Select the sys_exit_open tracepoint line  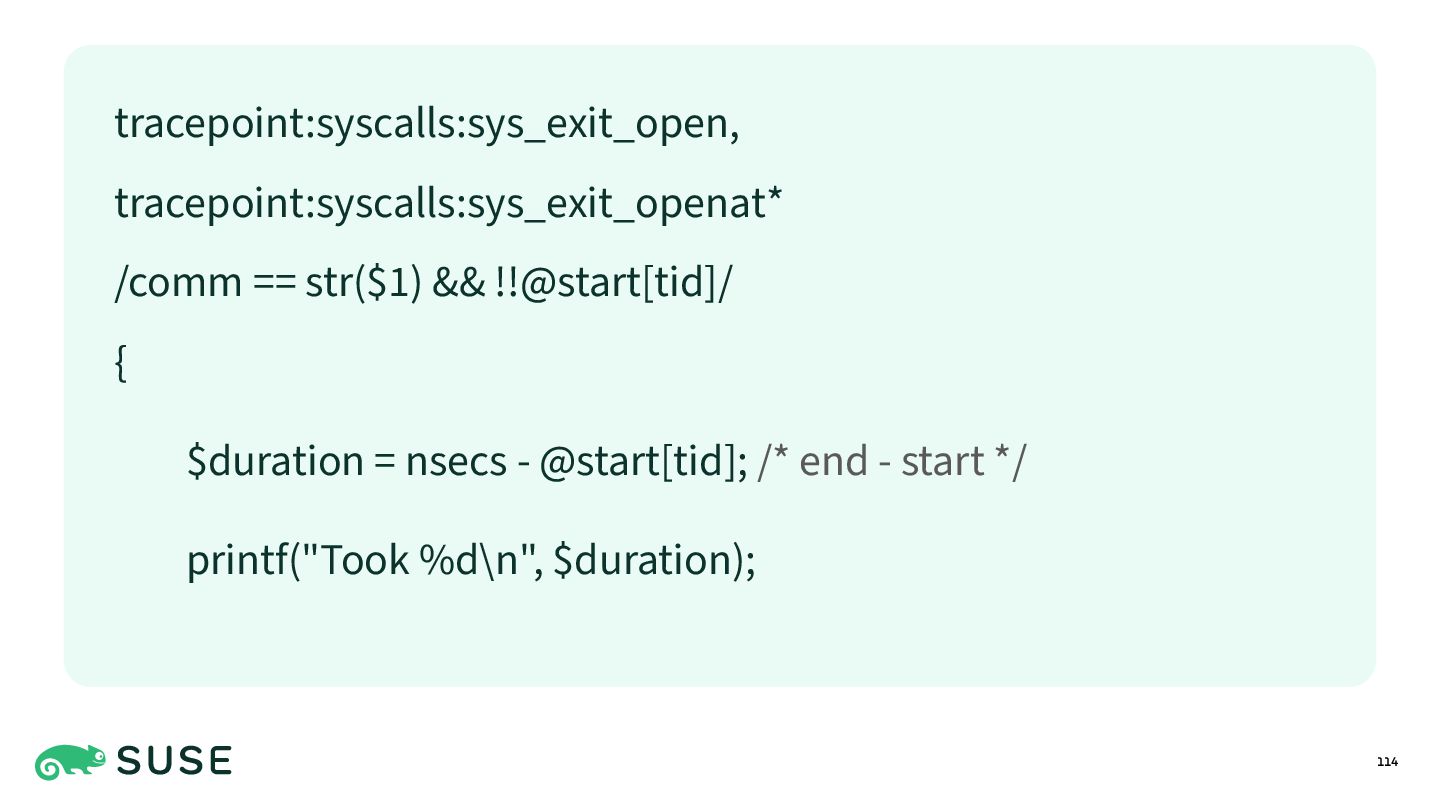(427, 124)
